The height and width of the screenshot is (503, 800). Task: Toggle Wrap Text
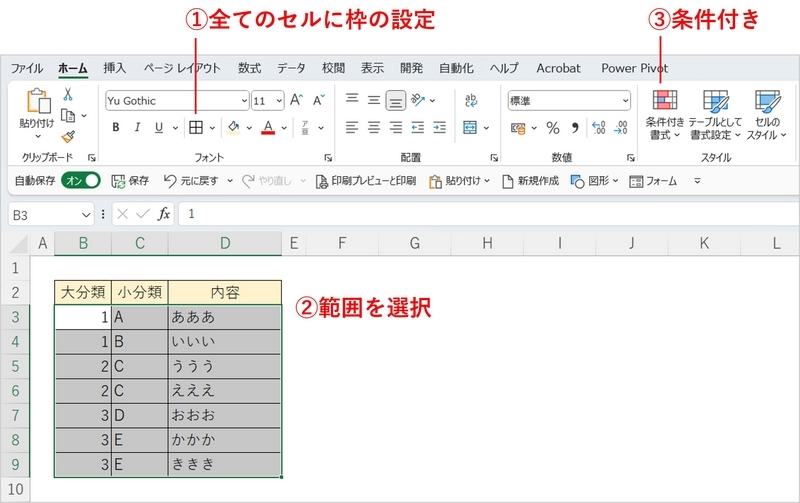pos(471,100)
